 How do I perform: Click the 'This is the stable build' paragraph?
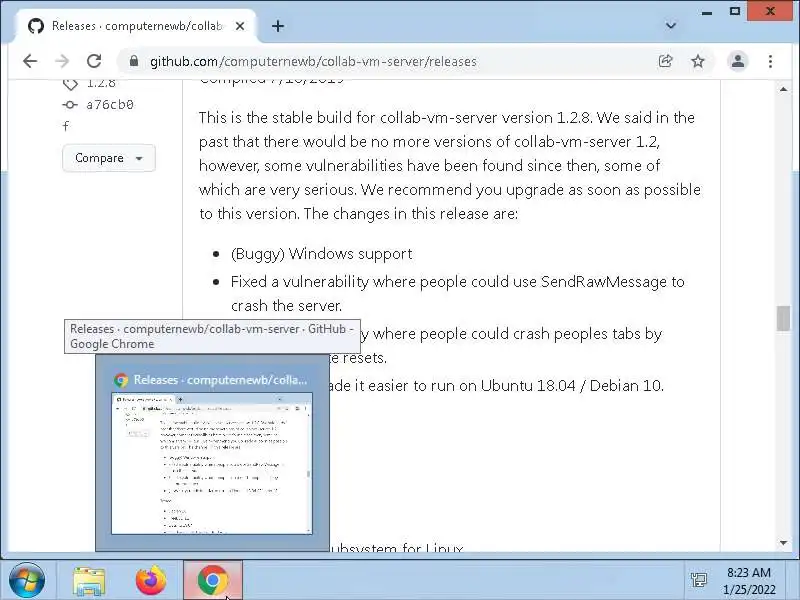(x=449, y=165)
